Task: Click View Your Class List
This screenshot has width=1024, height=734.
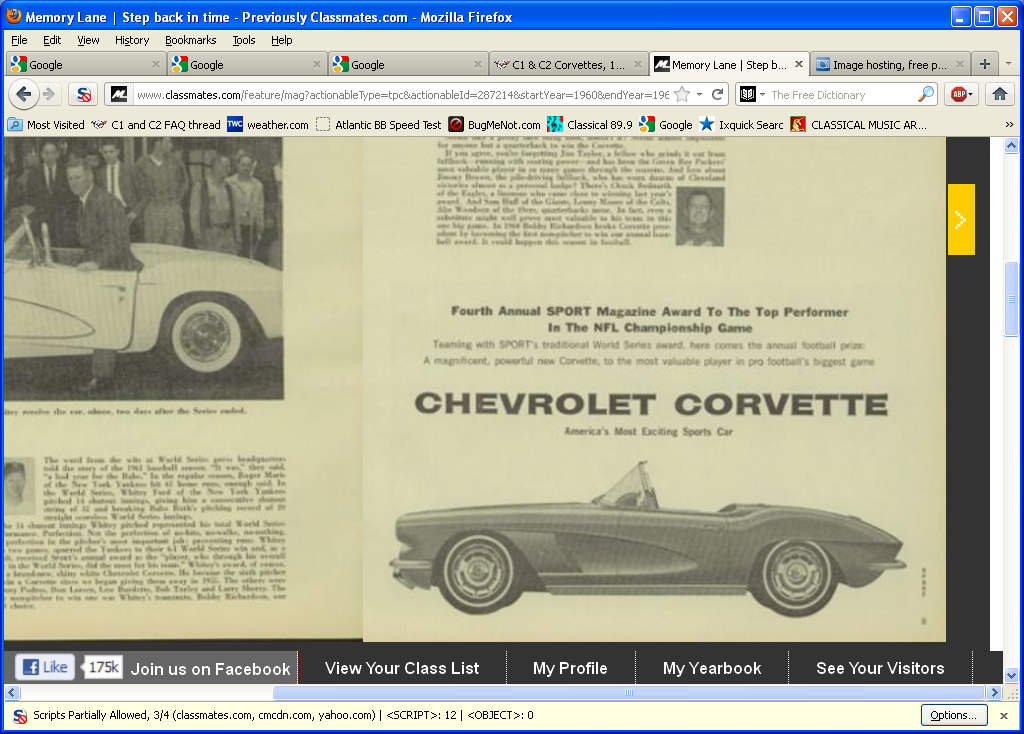Action: coord(402,668)
